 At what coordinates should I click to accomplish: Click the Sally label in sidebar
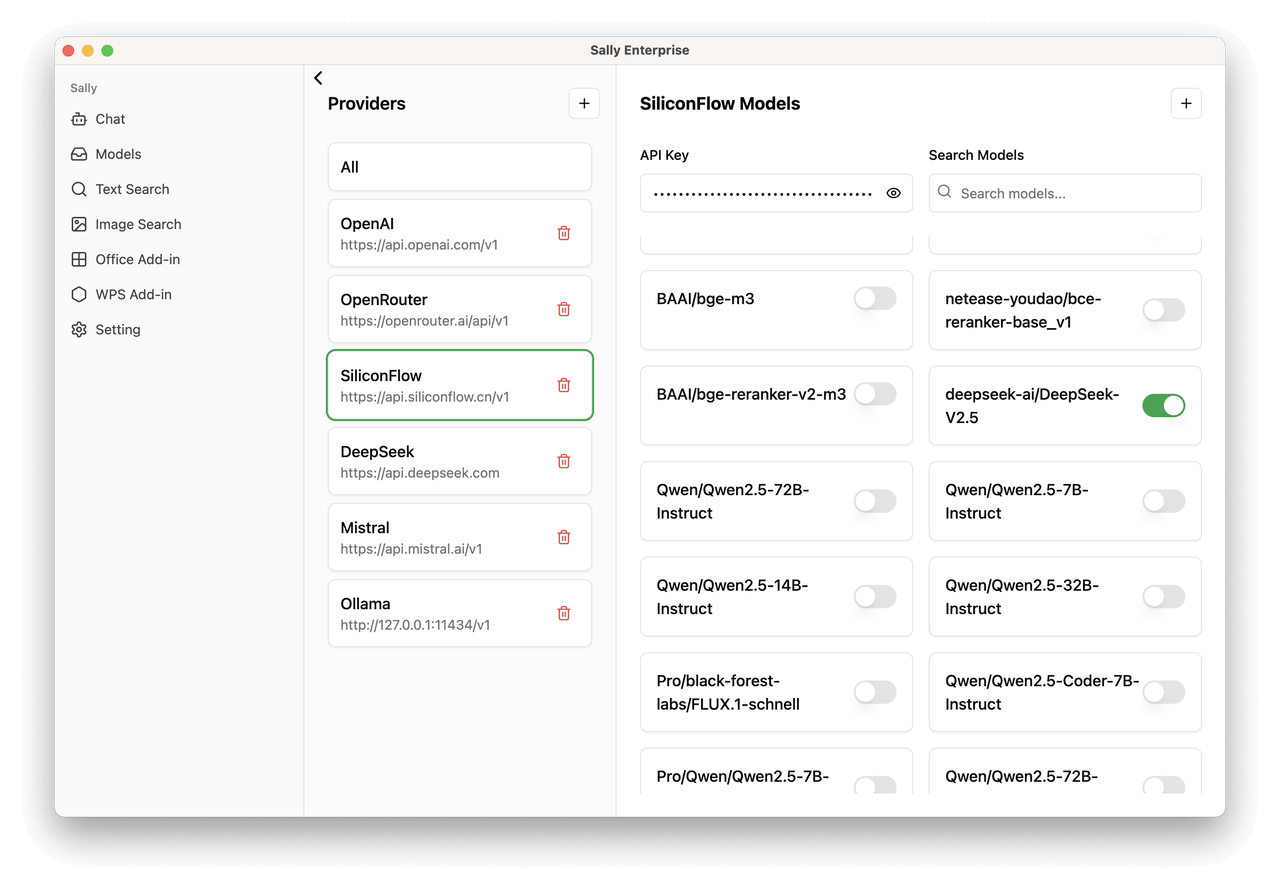click(84, 88)
